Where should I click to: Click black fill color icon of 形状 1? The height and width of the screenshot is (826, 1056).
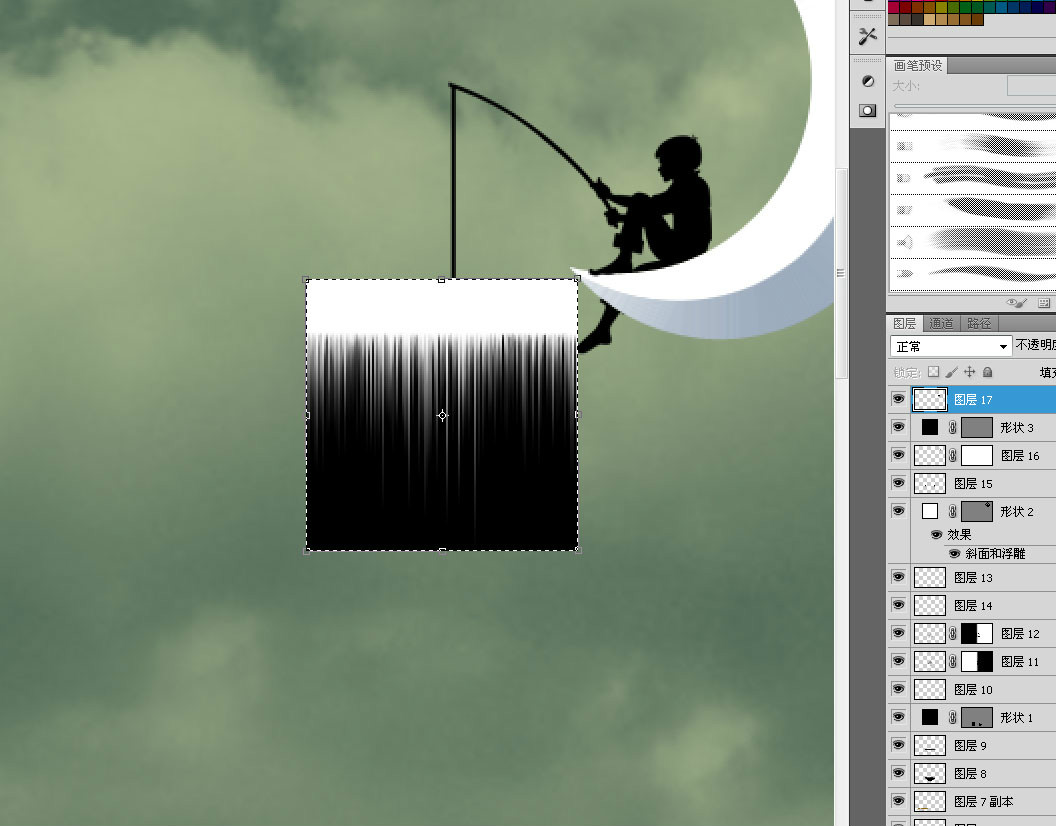click(930, 718)
